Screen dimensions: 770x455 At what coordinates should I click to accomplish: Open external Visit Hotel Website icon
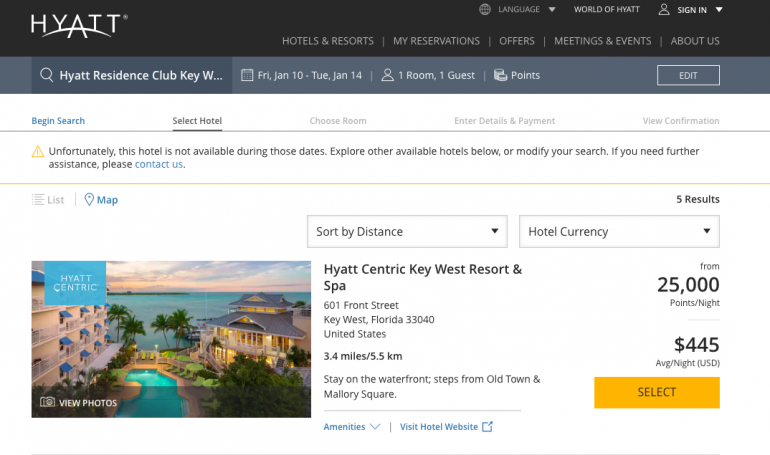488,427
